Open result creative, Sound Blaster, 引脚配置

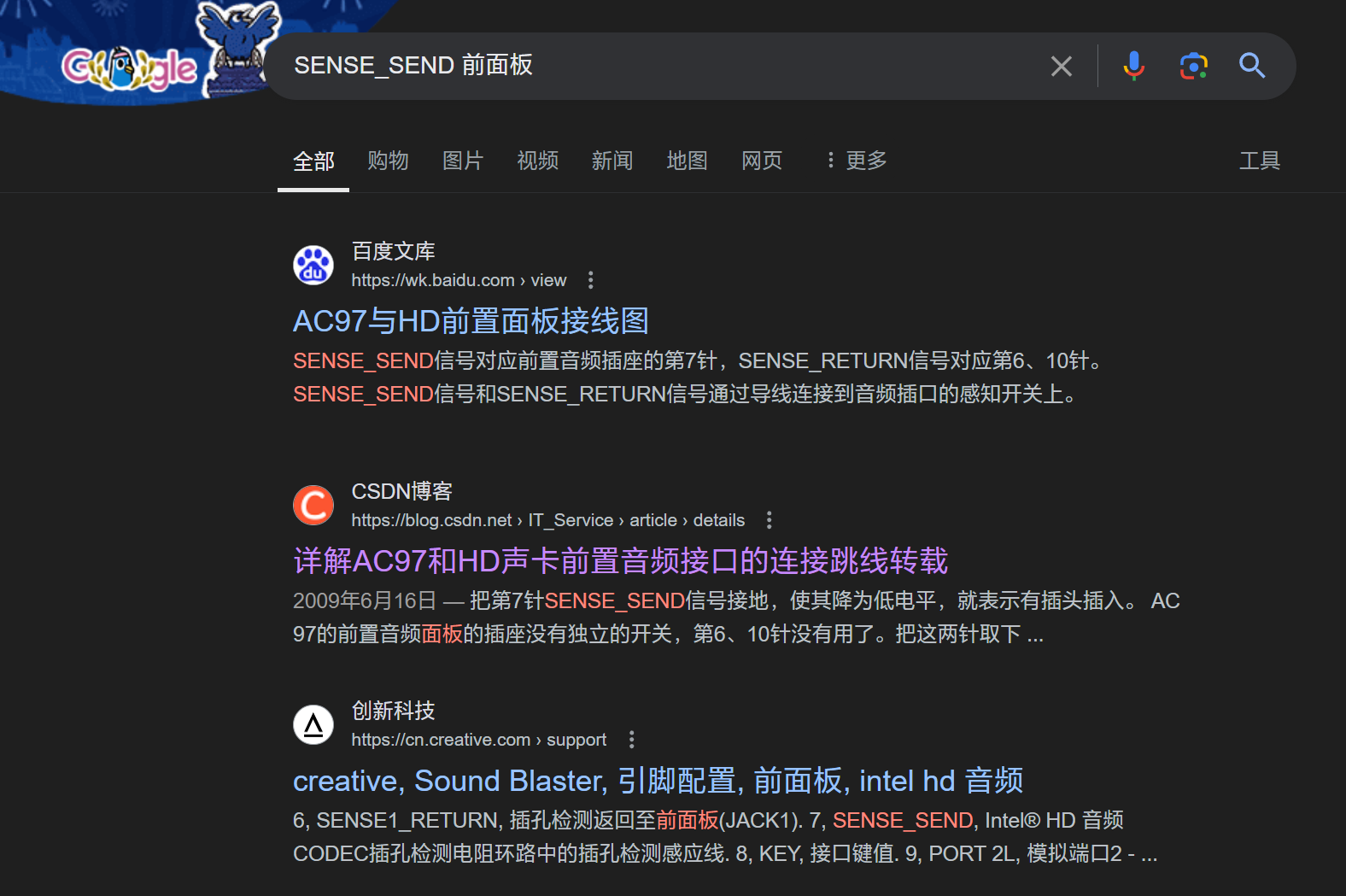click(658, 781)
